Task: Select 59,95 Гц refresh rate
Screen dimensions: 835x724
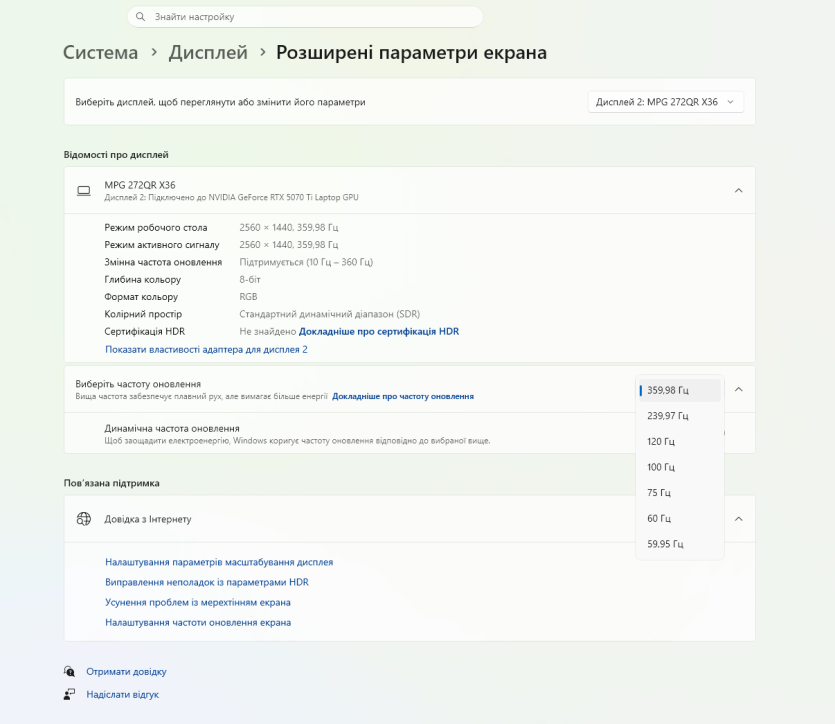Action: point(680,544)
